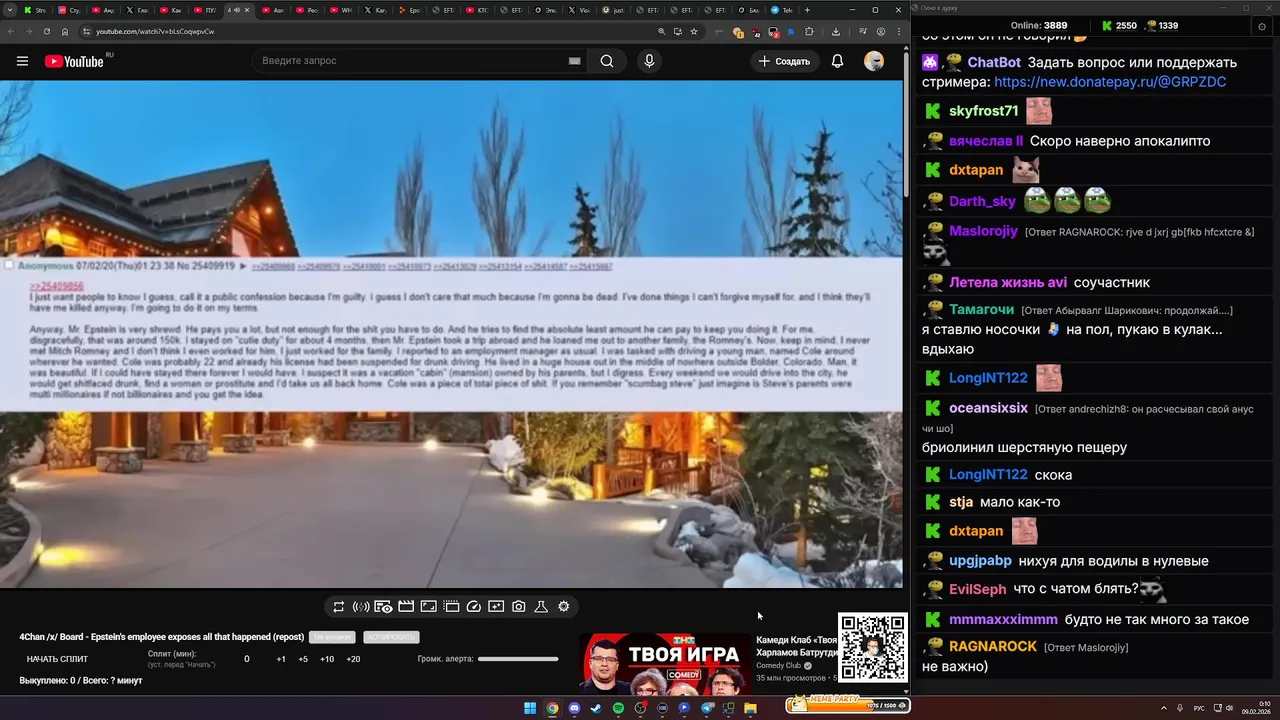Click the 'Создать' create button
Screen dimensions: 1280x720
point(784,61)
